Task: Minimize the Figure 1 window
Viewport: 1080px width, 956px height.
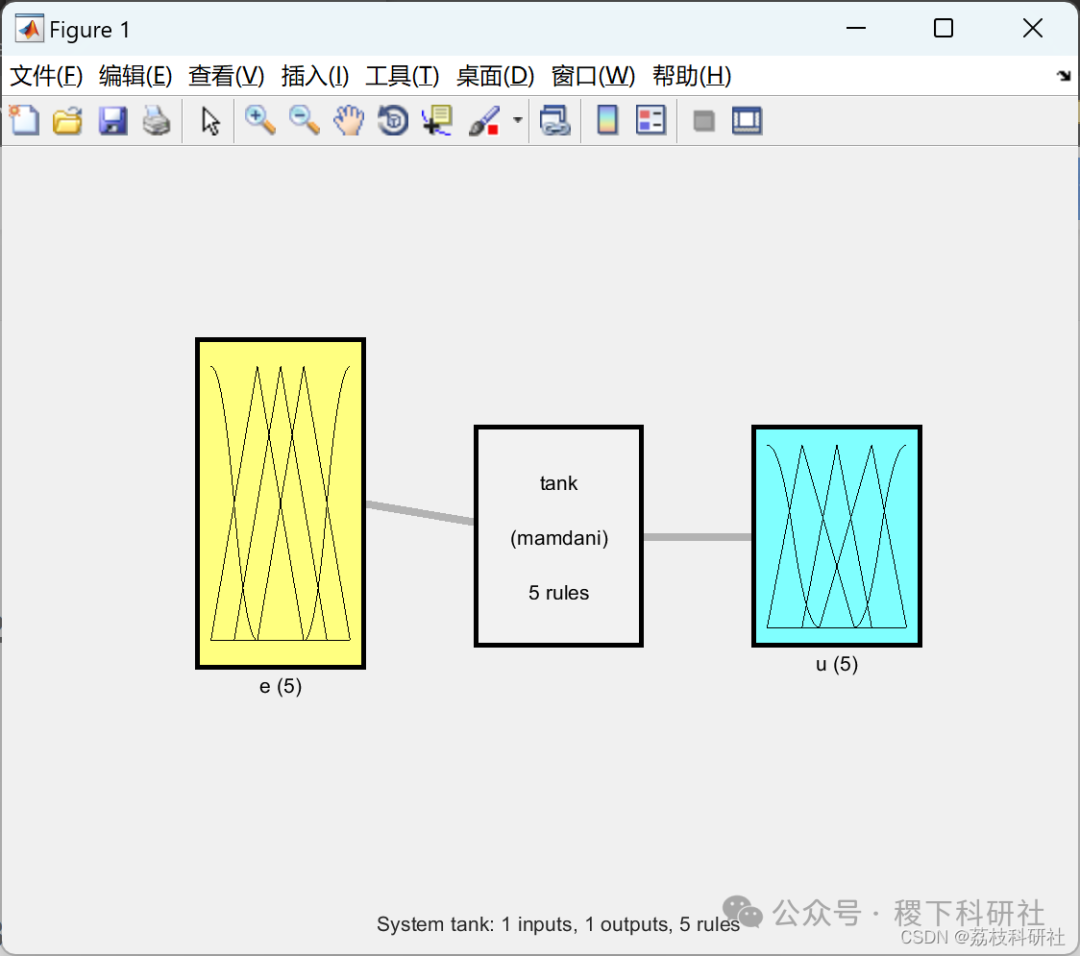Action: click(855, 28)
